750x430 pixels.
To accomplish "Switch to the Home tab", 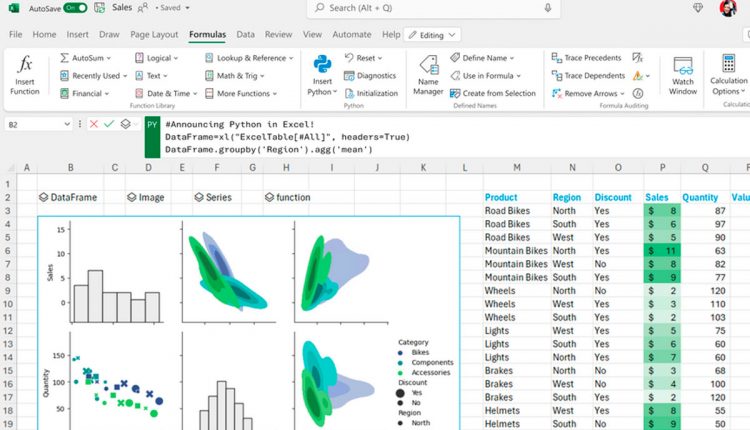I will [44, 34].
